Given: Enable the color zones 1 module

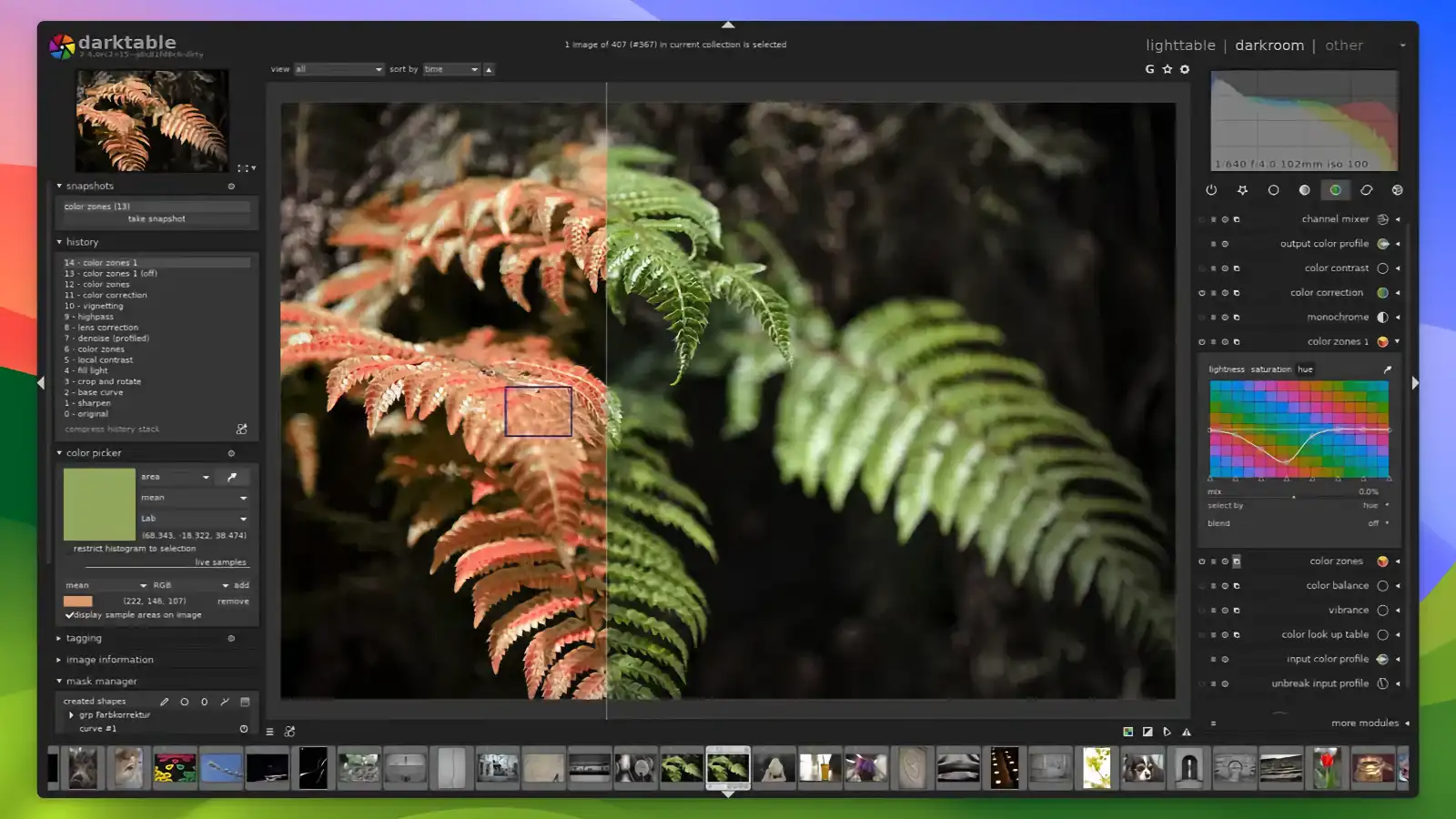Looking at the screenshot, I should click(x=1201, y=341).
